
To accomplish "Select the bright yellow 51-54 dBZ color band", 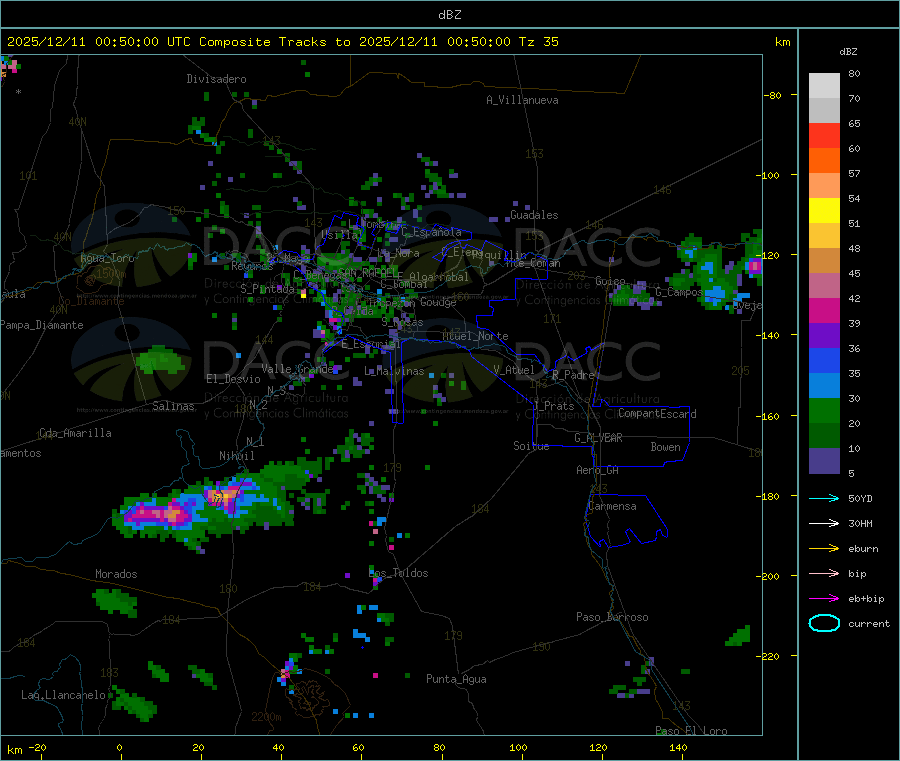I will pyautogui.click(x=824, y=211).
